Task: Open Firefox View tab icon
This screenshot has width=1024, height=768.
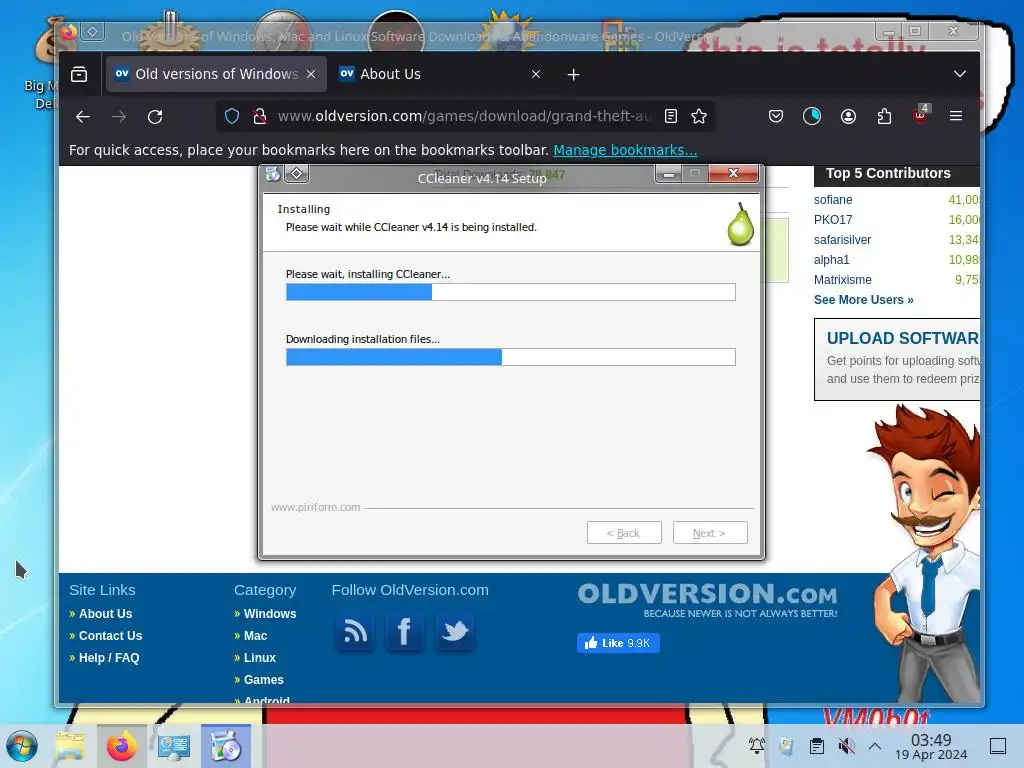Action: click(x=79, y=74)
